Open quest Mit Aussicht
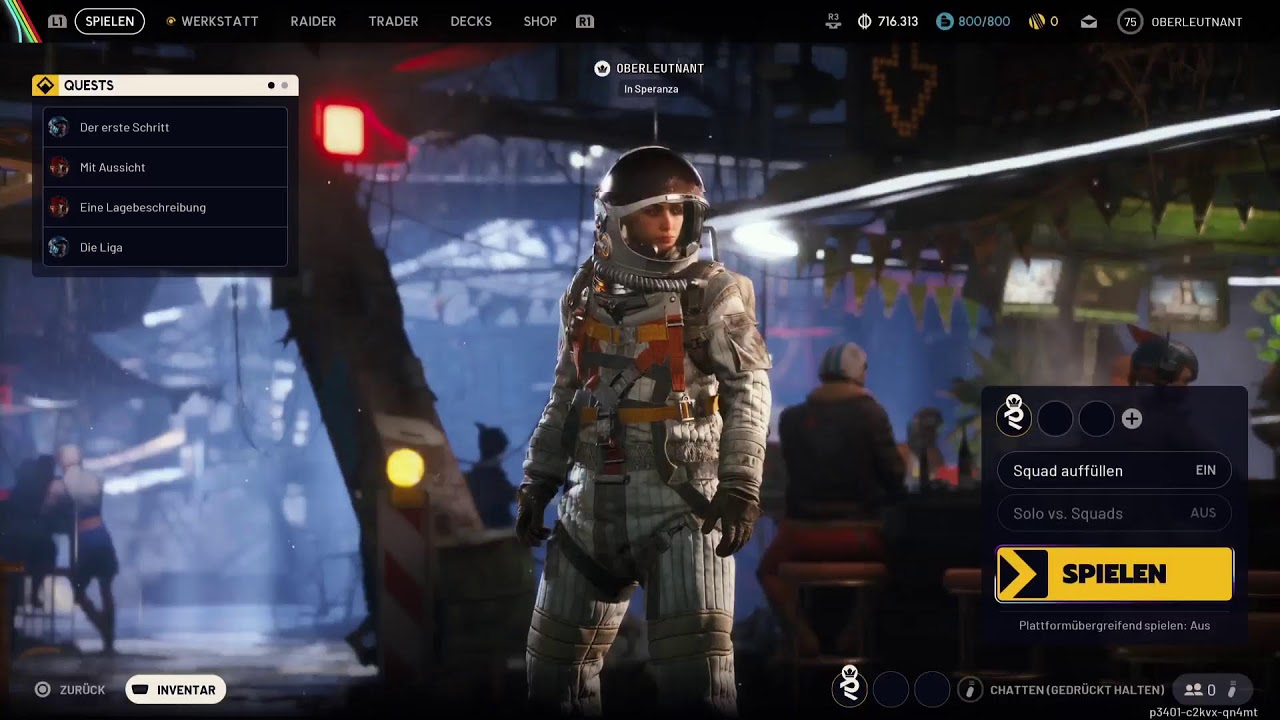1280x720 pixels. (166, 167)
